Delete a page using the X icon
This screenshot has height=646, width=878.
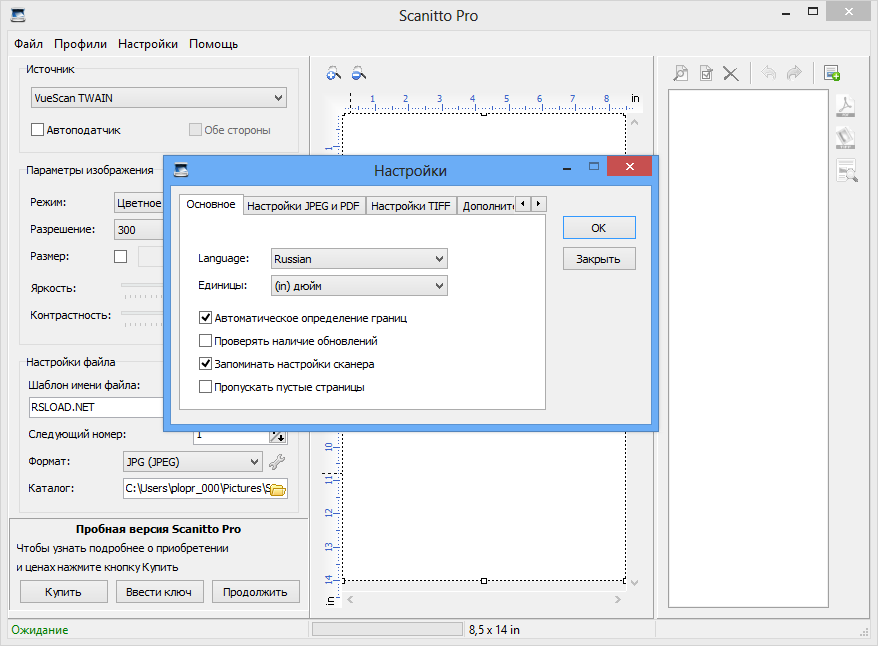(730, 73)
